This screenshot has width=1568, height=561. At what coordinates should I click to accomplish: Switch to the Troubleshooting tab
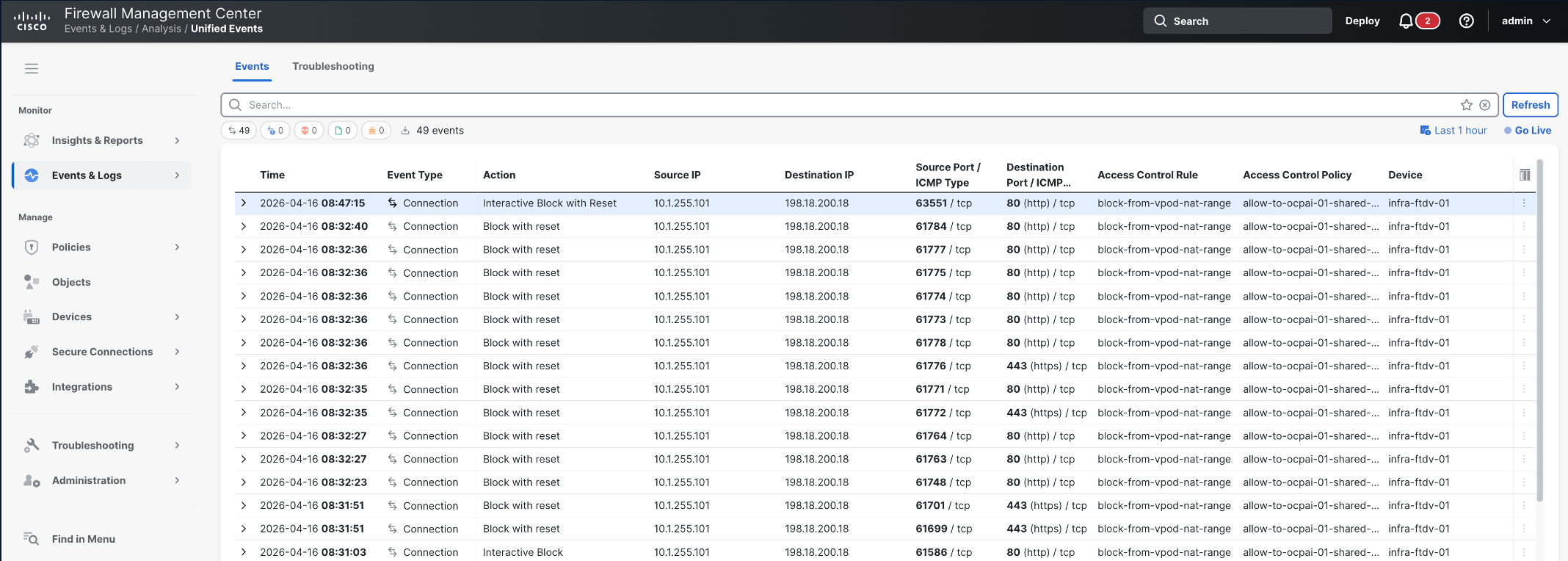pos(333,66)
